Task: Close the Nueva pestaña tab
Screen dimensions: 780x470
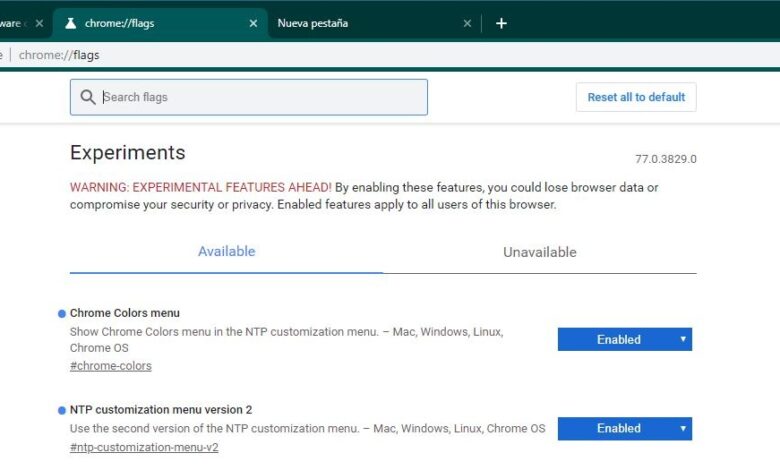Action: point(467,23)
